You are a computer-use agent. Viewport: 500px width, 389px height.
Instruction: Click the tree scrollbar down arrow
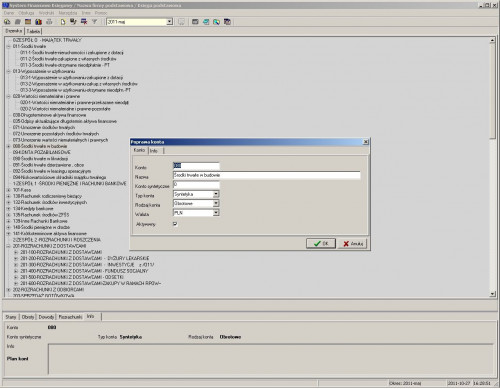point(492,294)
